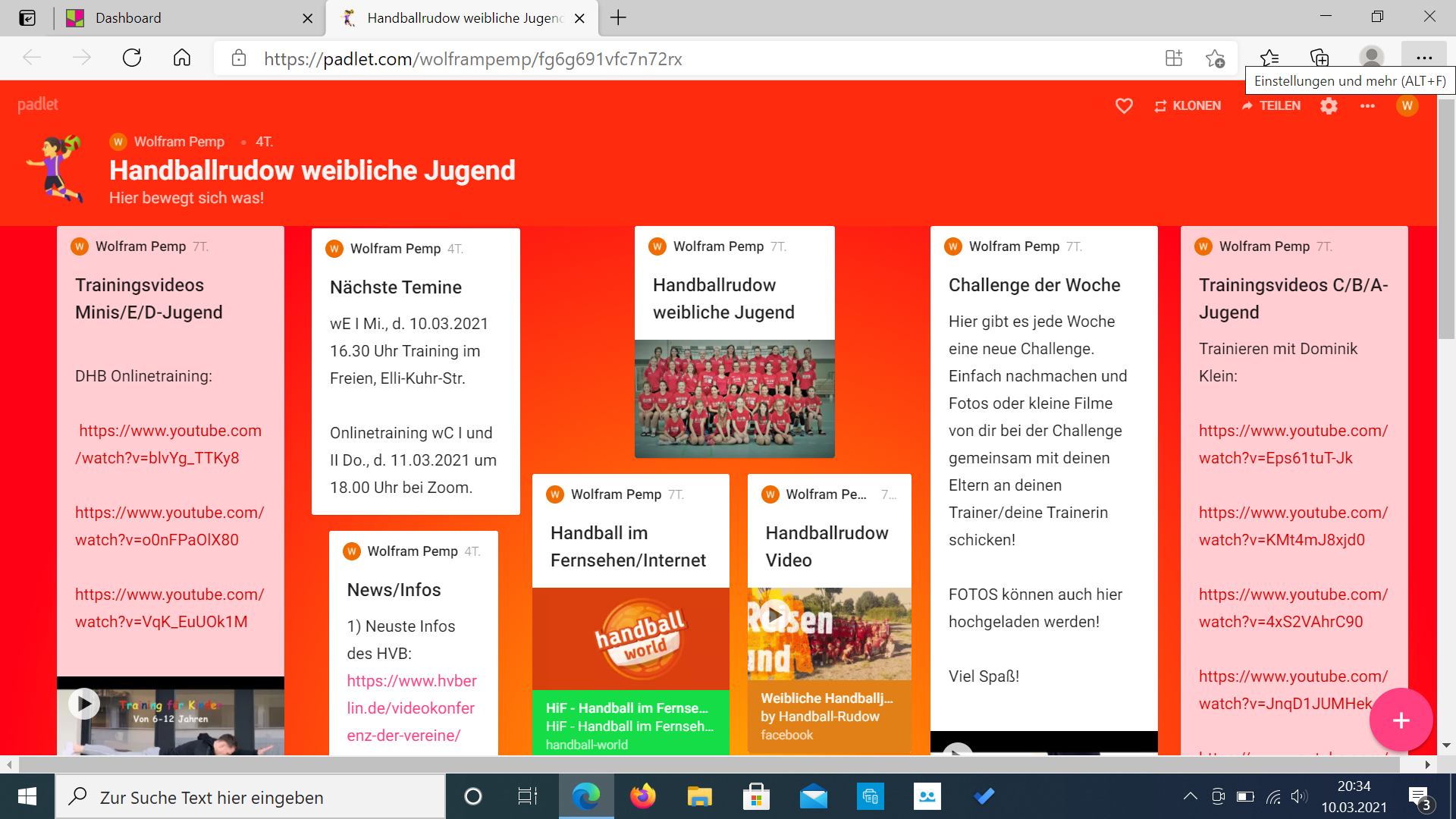Show hidden system tray icons

coord(1190,796)
